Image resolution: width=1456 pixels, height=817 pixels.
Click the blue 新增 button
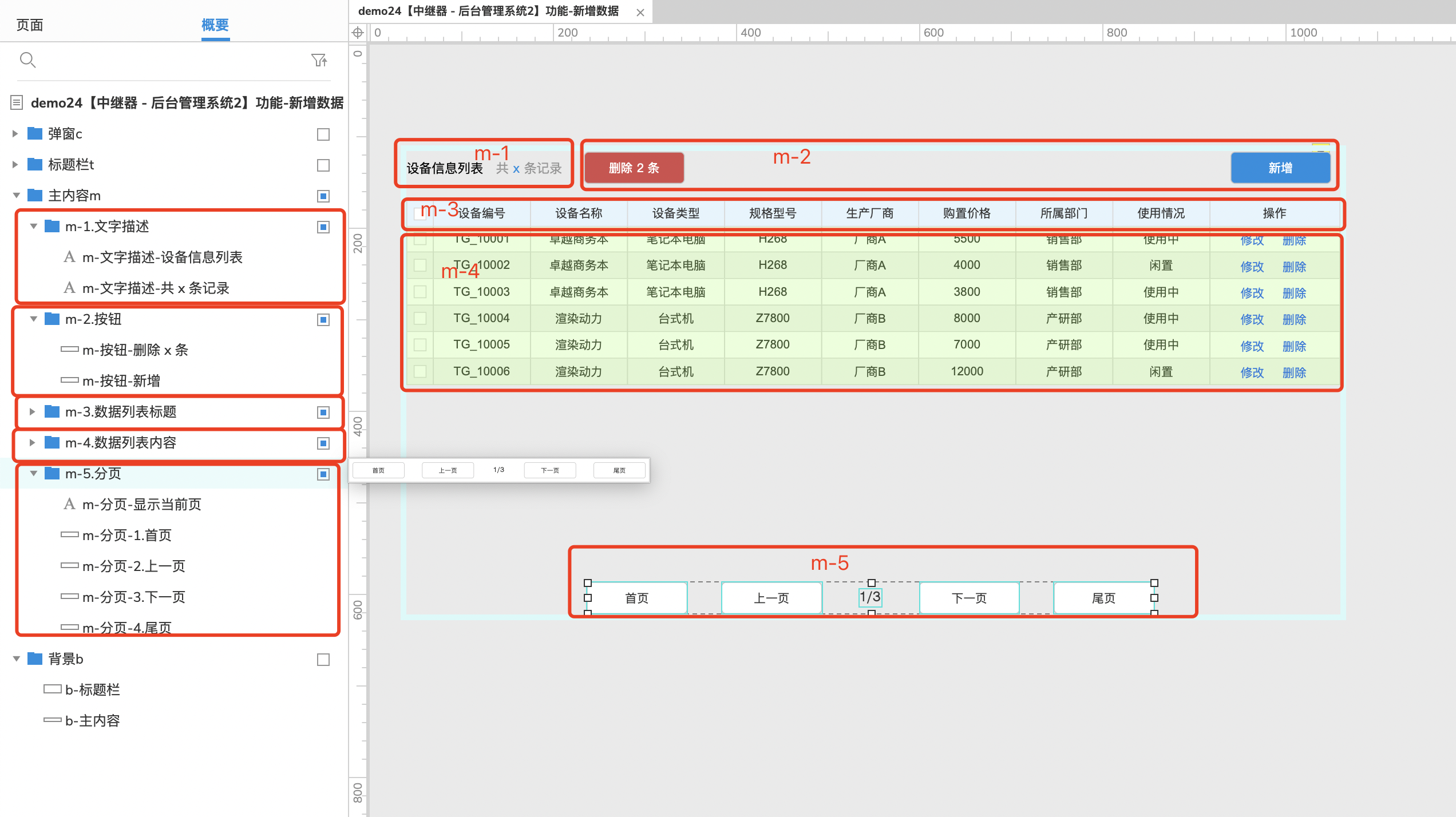pyautogui.click(x=1280, y=168)
